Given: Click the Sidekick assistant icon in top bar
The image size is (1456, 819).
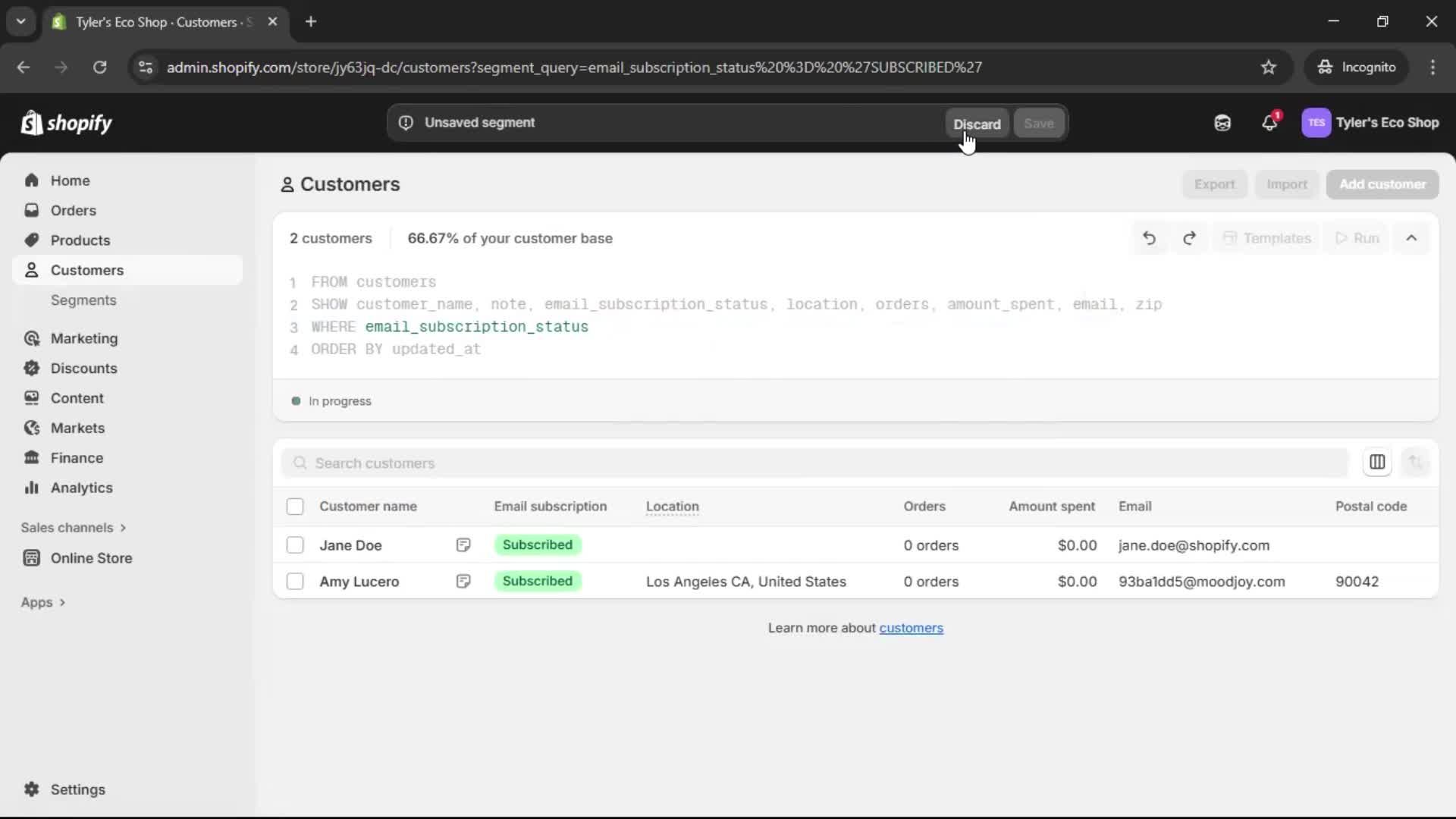Looking at the screenshot, I should 1222,123.
